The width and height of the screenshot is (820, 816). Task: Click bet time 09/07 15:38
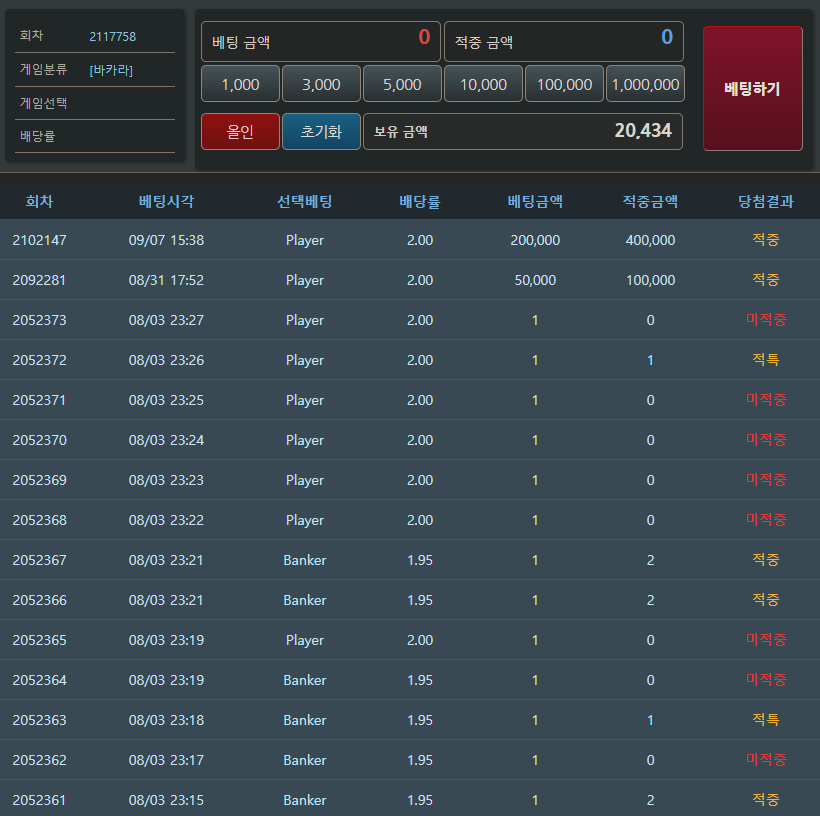[x=166, y=240]
